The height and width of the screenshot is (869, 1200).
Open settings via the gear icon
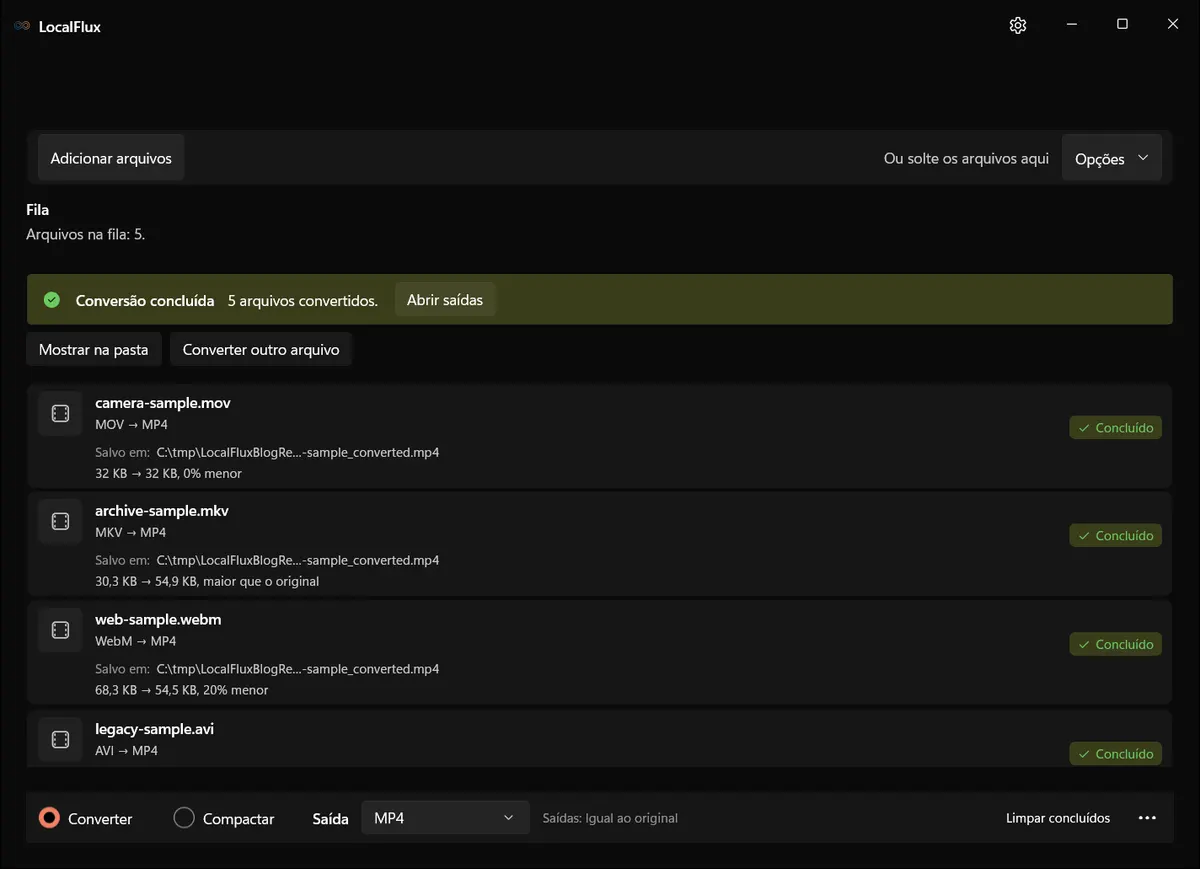pyautogui.click(x=1018, y=26)
